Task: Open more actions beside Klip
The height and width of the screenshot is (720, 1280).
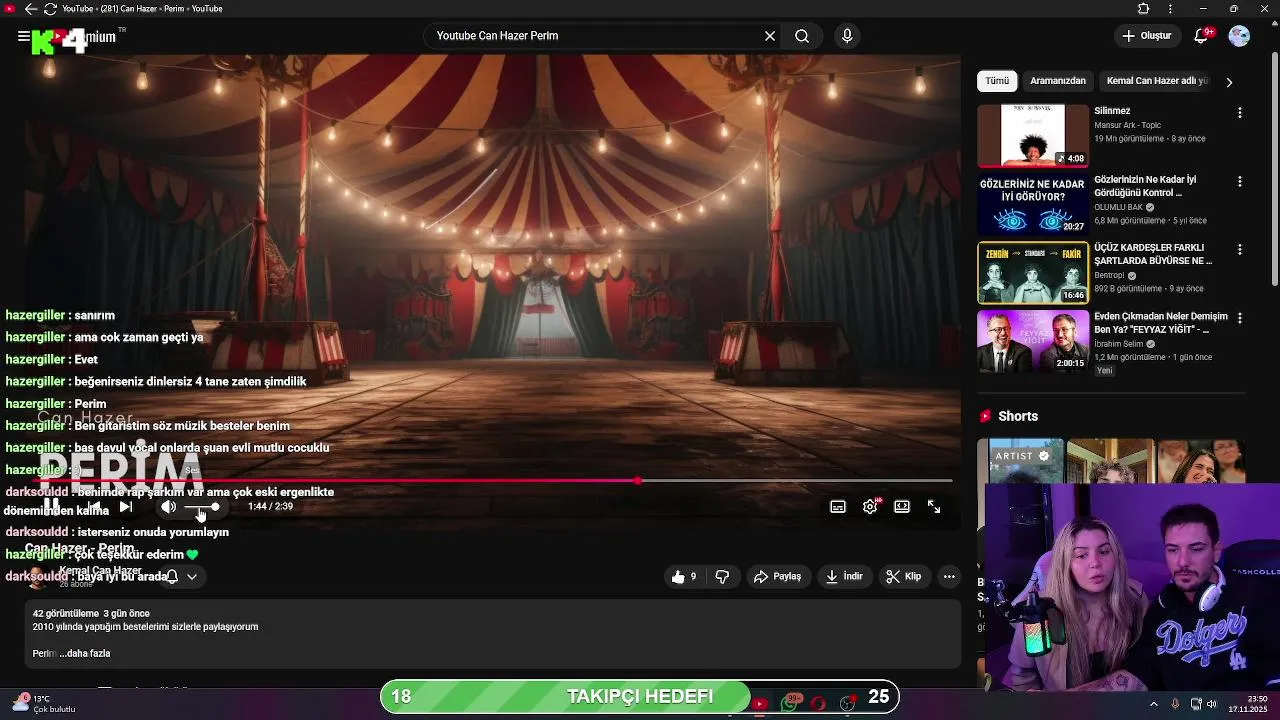Action: click(x=949, y=577)
